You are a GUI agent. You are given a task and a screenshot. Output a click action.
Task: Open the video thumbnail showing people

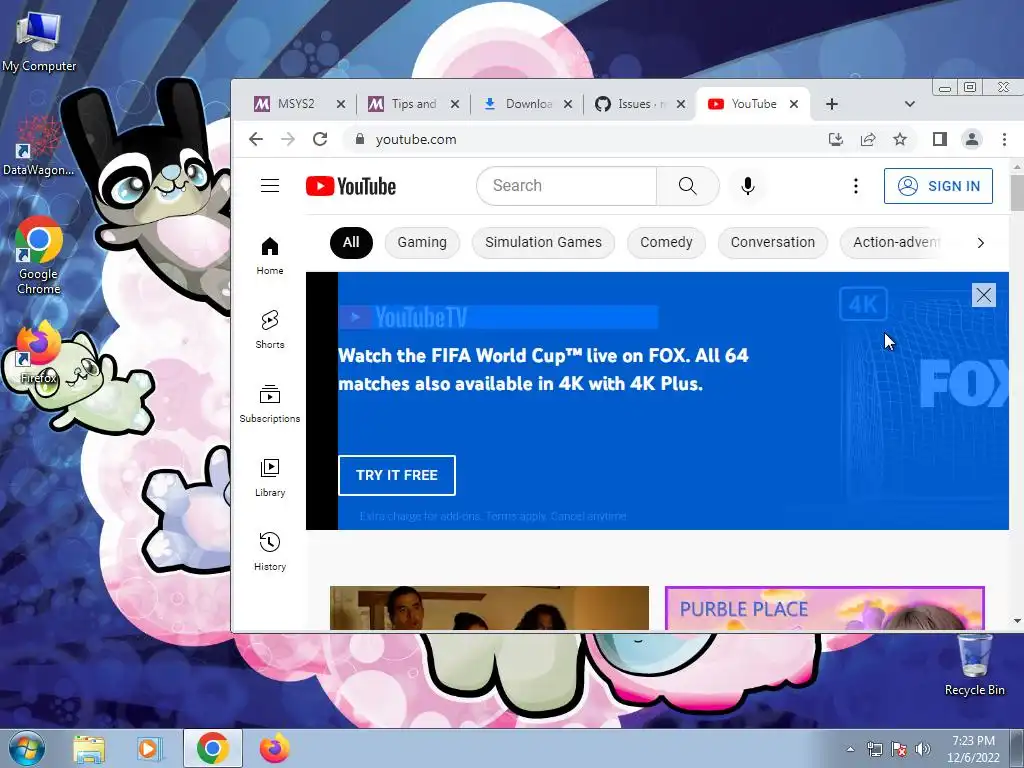tap(489, 608)
